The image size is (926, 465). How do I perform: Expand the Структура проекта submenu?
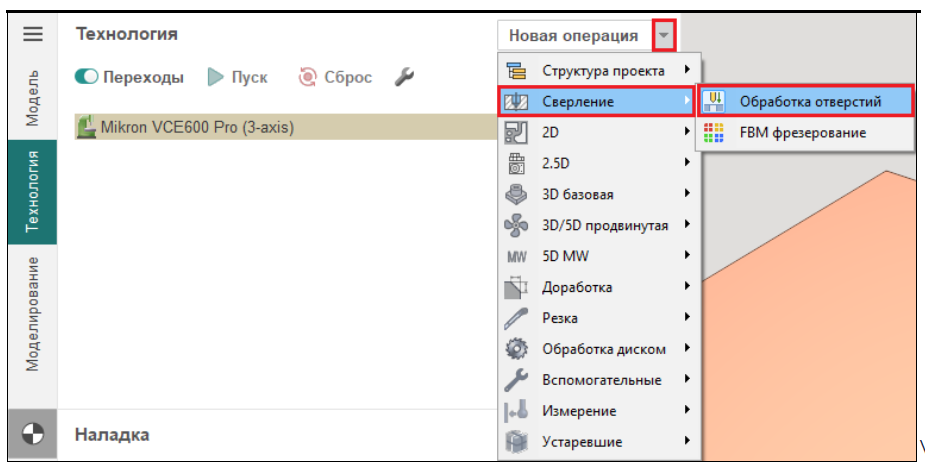[x=687, y=70]
